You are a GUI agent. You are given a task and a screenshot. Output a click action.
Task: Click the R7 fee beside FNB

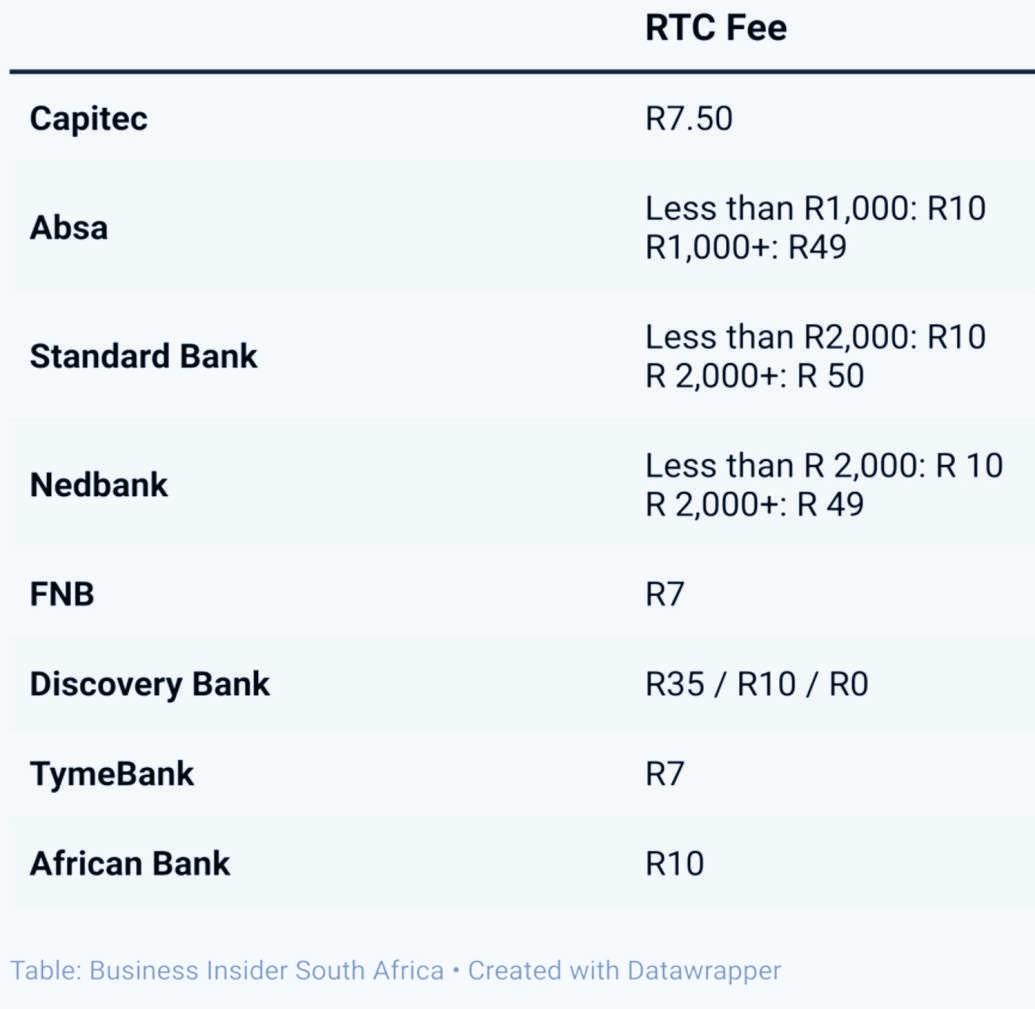[x=665, y=594]
